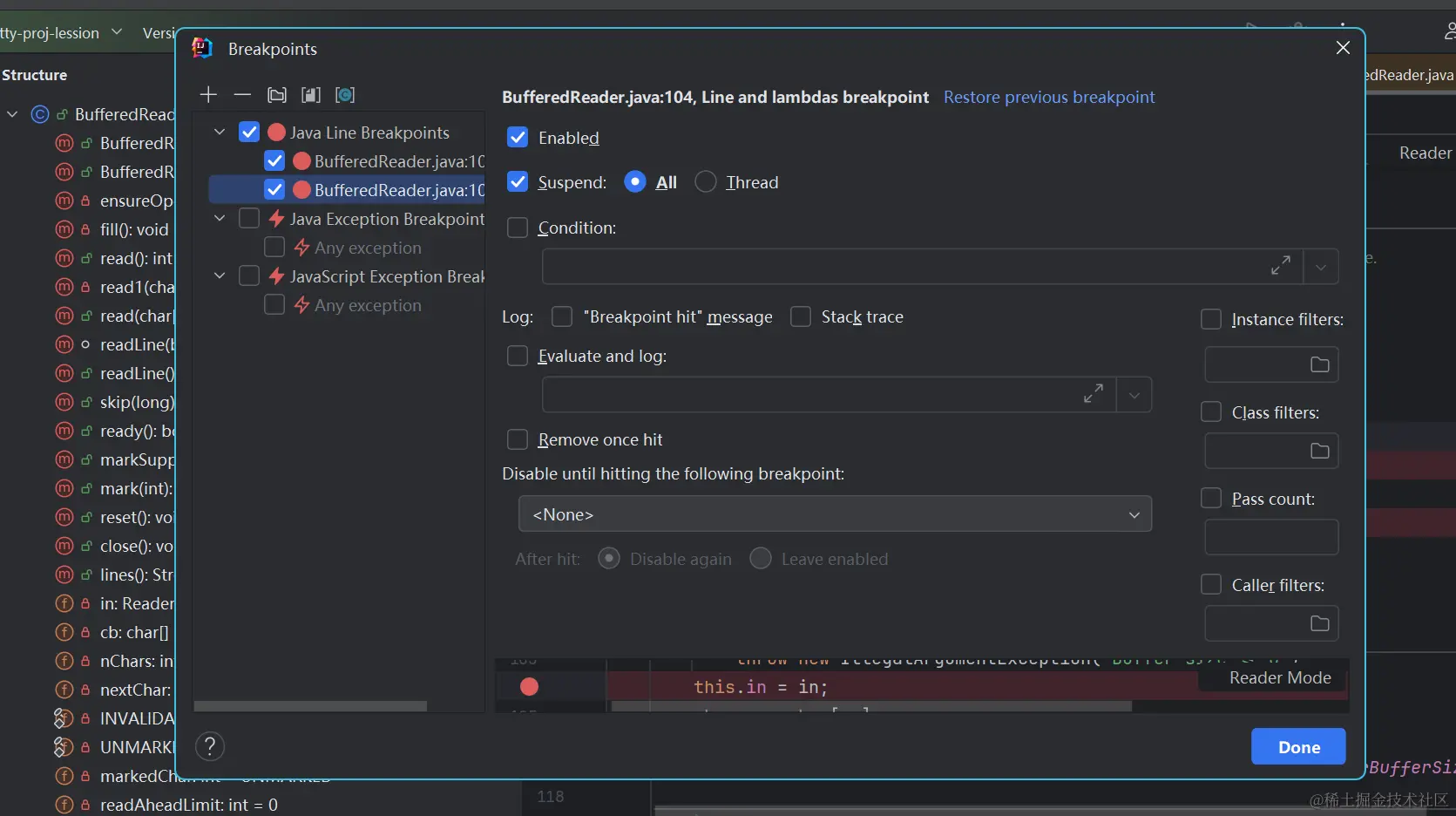The height and width of the screenshot is (816, 1456).
Task: Click the Structure panel title
Action: 34,75
